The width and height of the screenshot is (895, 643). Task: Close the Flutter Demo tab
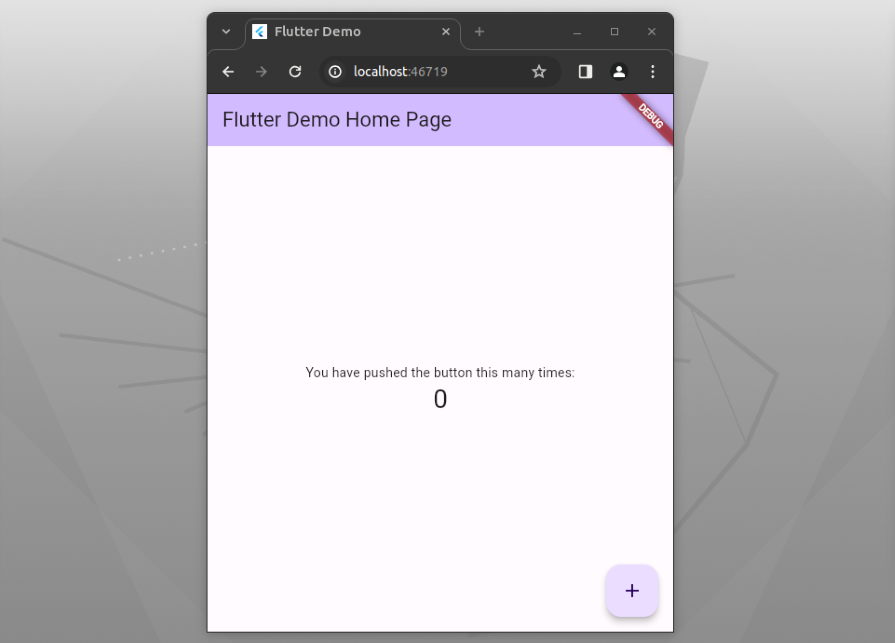click(x=446, y=32)
